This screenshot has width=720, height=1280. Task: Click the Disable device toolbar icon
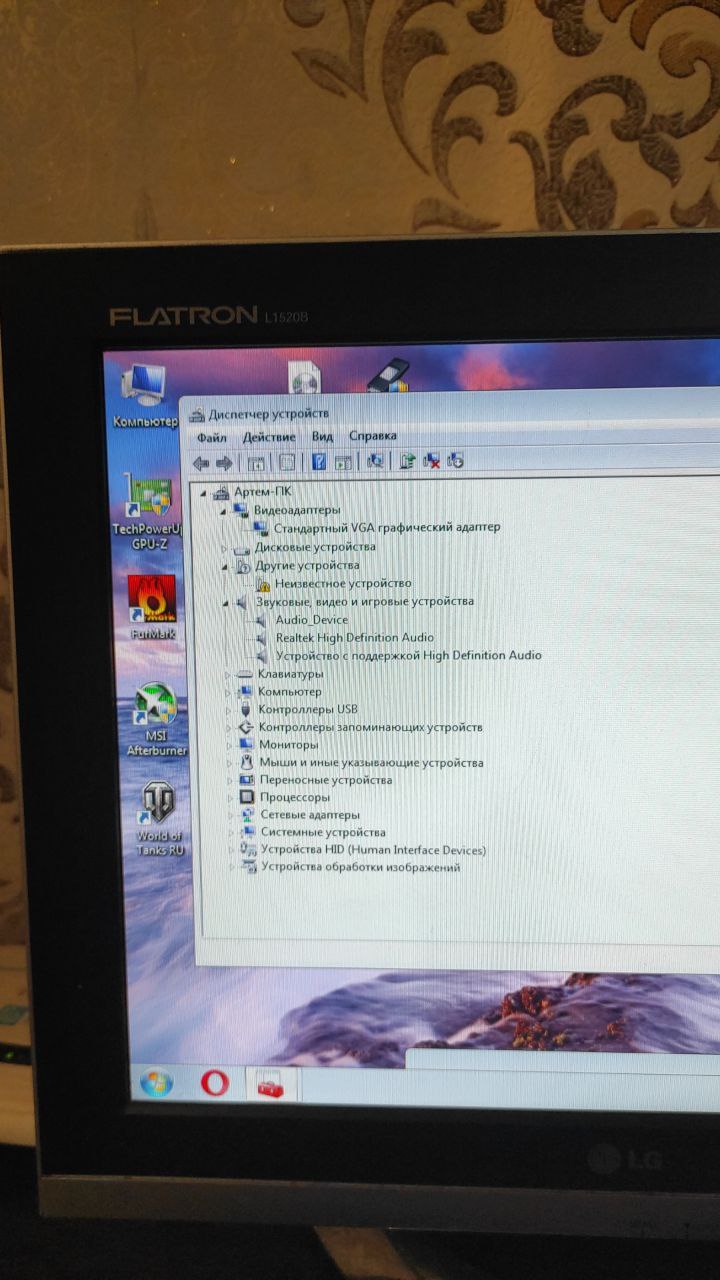[456, 460]
